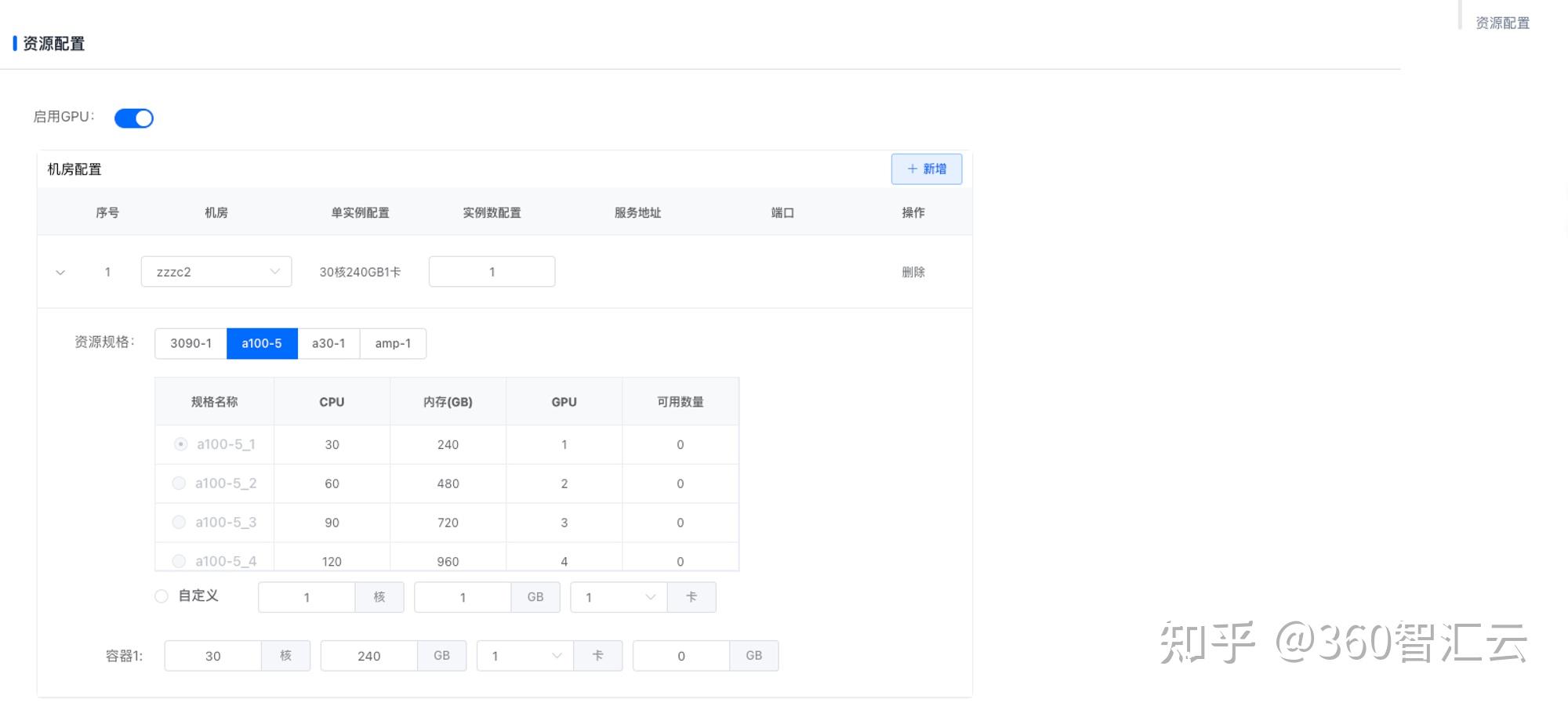Click the 资源配置 anchor link at top right
1568x706 pixels.
[x=1502, y=23]
